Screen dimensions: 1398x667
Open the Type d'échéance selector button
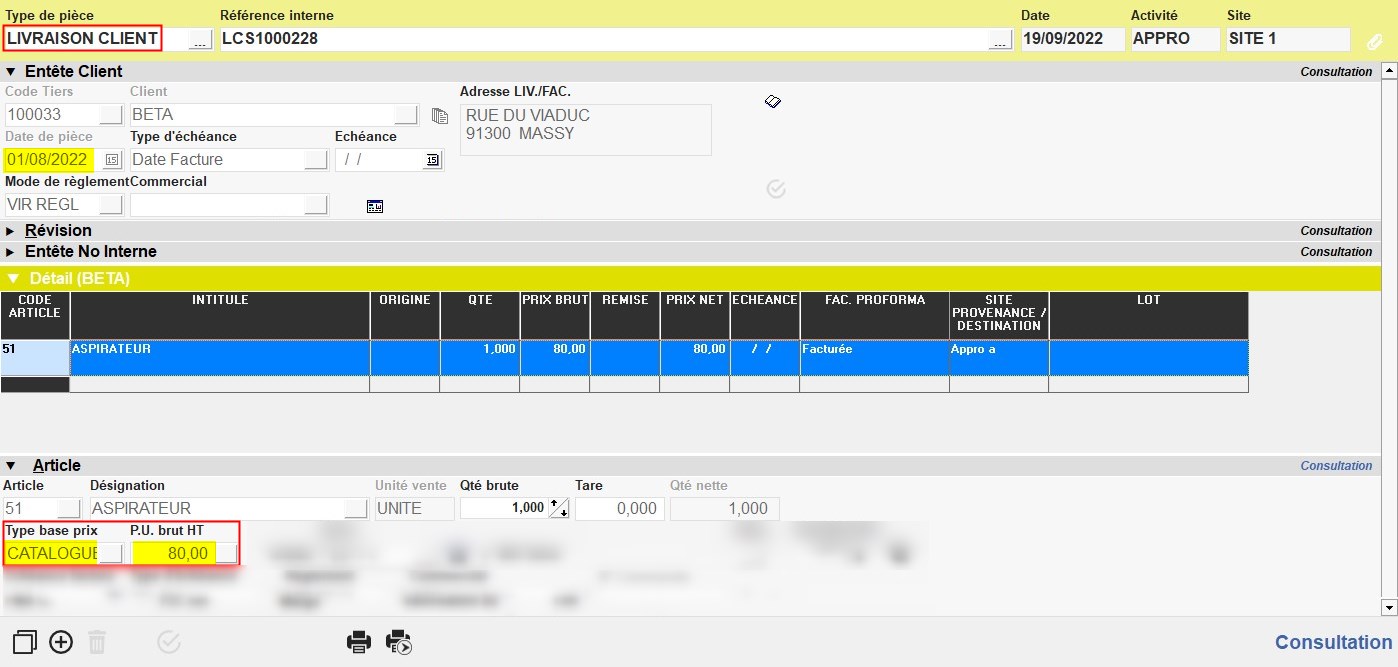(315, 160)
